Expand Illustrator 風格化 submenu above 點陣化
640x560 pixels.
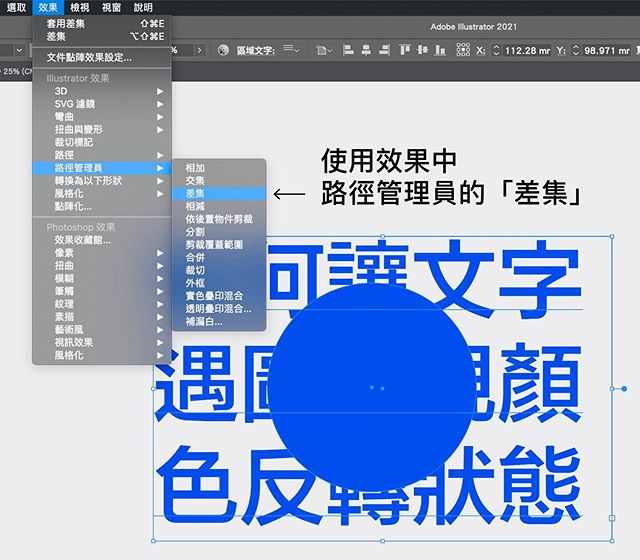102,193
